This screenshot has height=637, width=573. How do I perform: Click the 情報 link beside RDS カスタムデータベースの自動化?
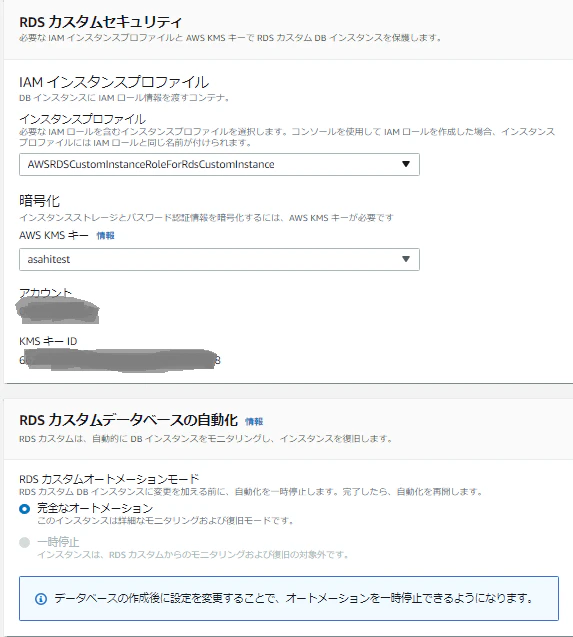[x=254, y=422]
